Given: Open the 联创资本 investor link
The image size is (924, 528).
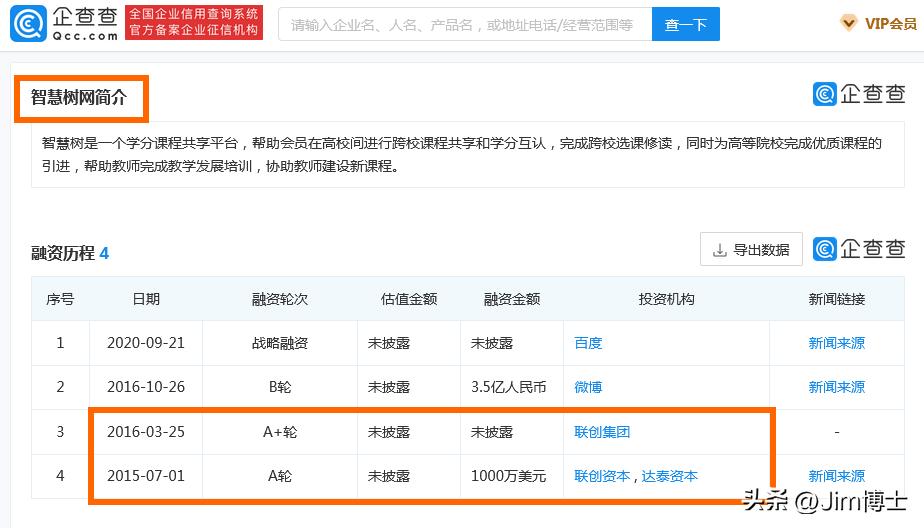Looking at the screenshot, I should (602, 476).
